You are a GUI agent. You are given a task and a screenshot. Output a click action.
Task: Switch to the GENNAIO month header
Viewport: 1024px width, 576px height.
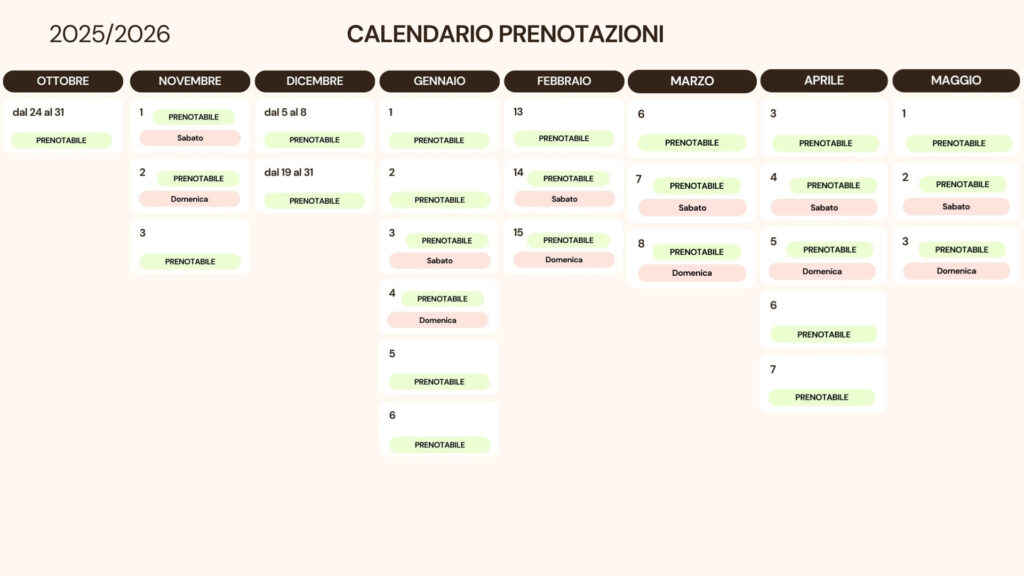coord(439,81)
